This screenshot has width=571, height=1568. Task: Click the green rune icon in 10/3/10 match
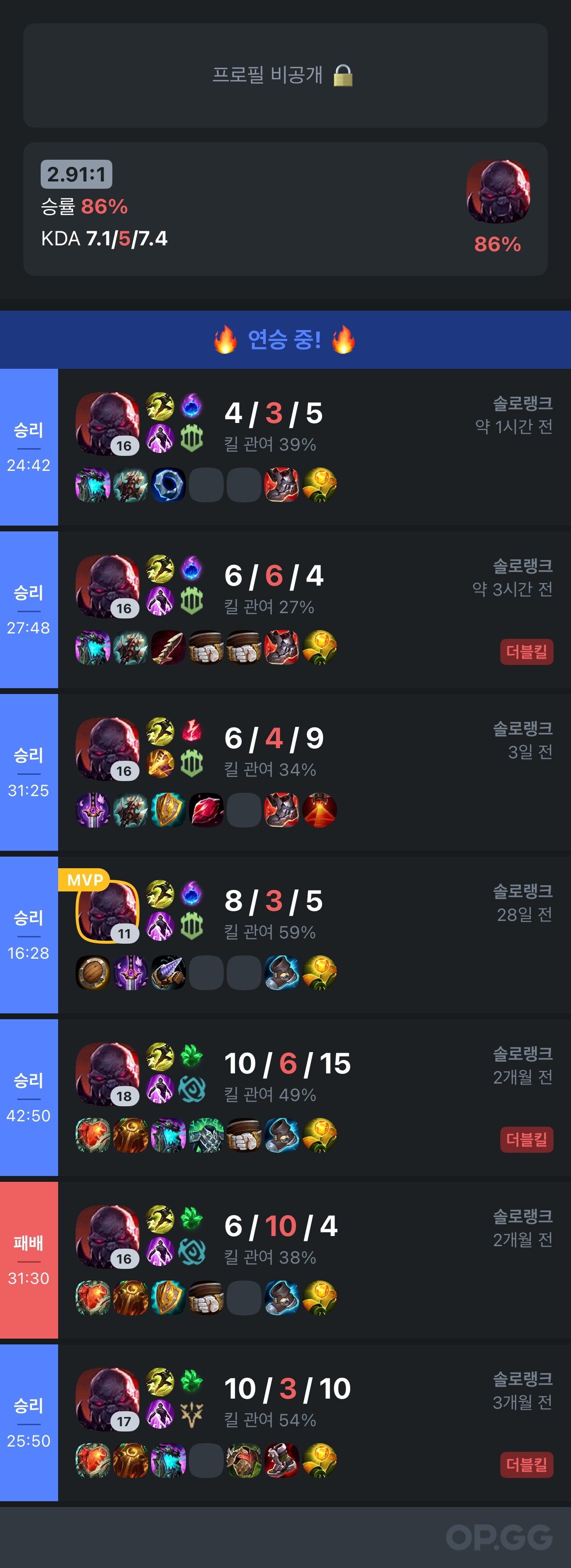pyautogui.click(x=191, y=1382)
